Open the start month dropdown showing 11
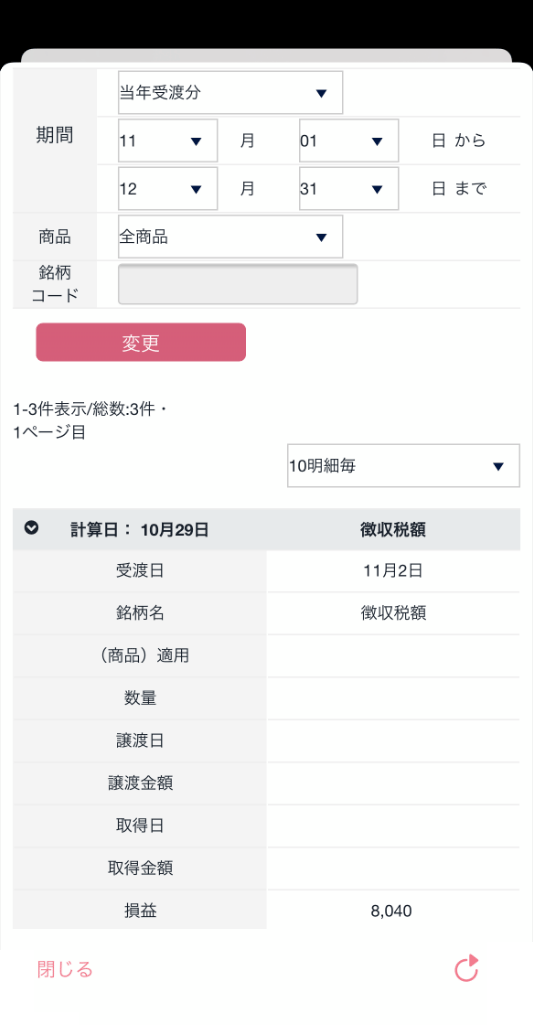 pos(167,141)
